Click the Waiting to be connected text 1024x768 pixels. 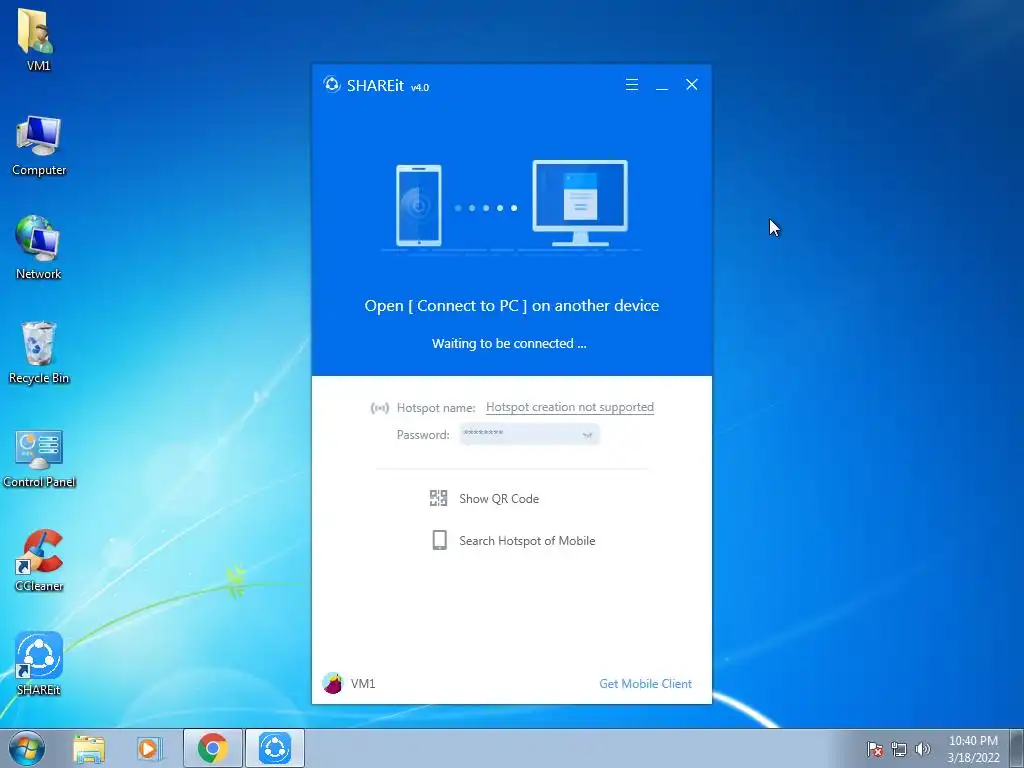[x=509, y=344]
